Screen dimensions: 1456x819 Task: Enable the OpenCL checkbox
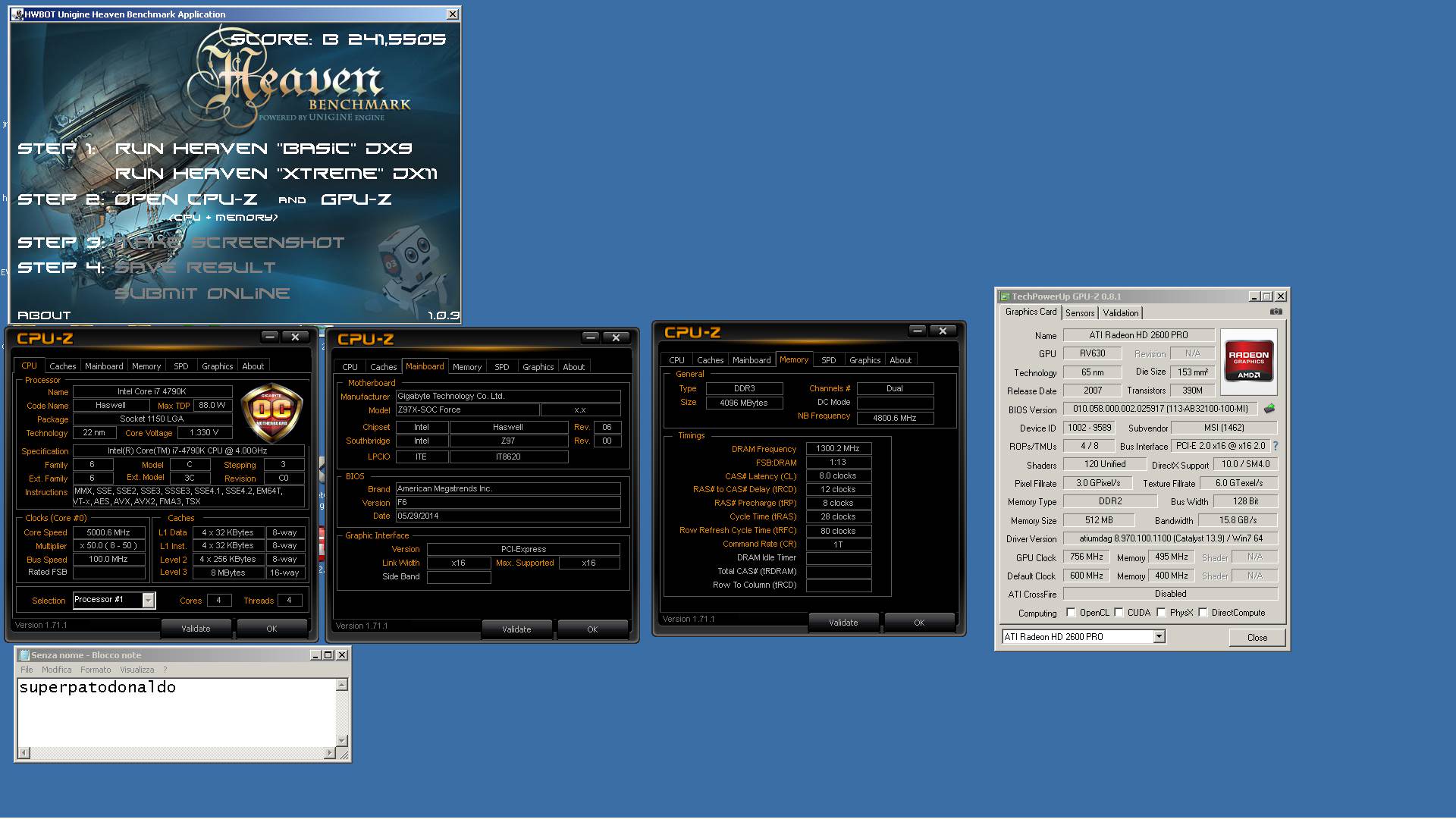pos(1071,613)
